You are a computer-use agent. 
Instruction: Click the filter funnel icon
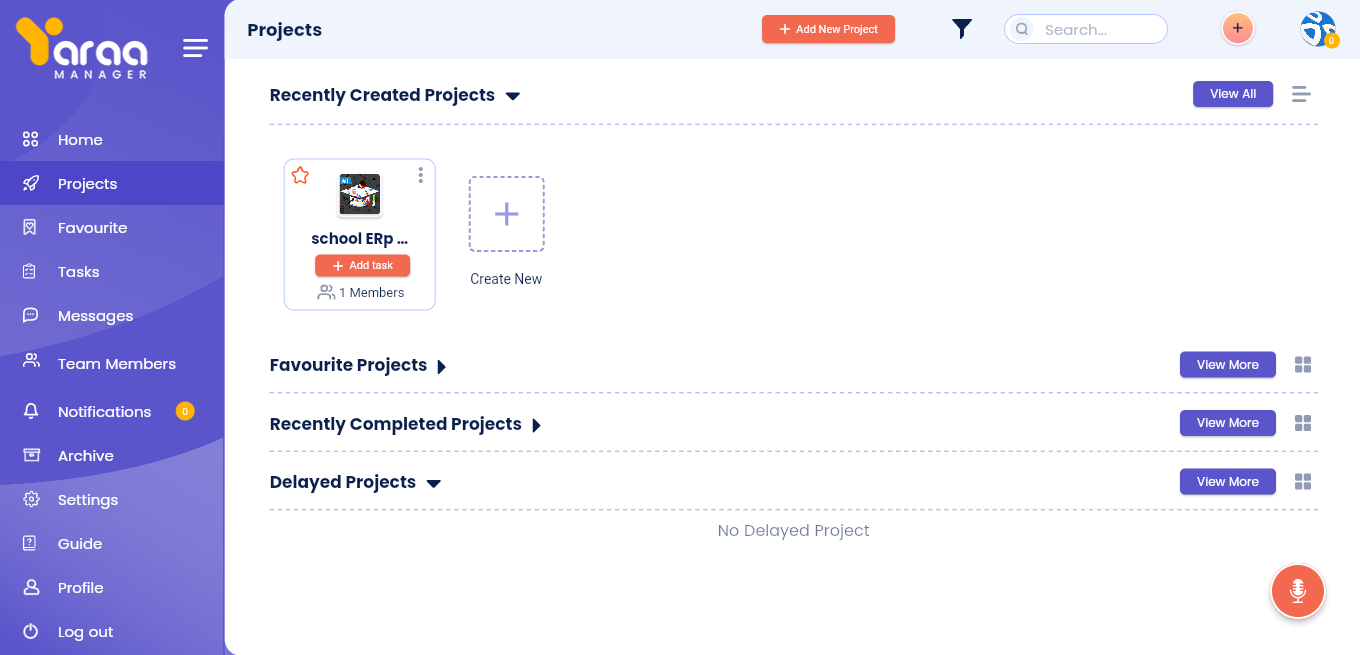(961, 29)
